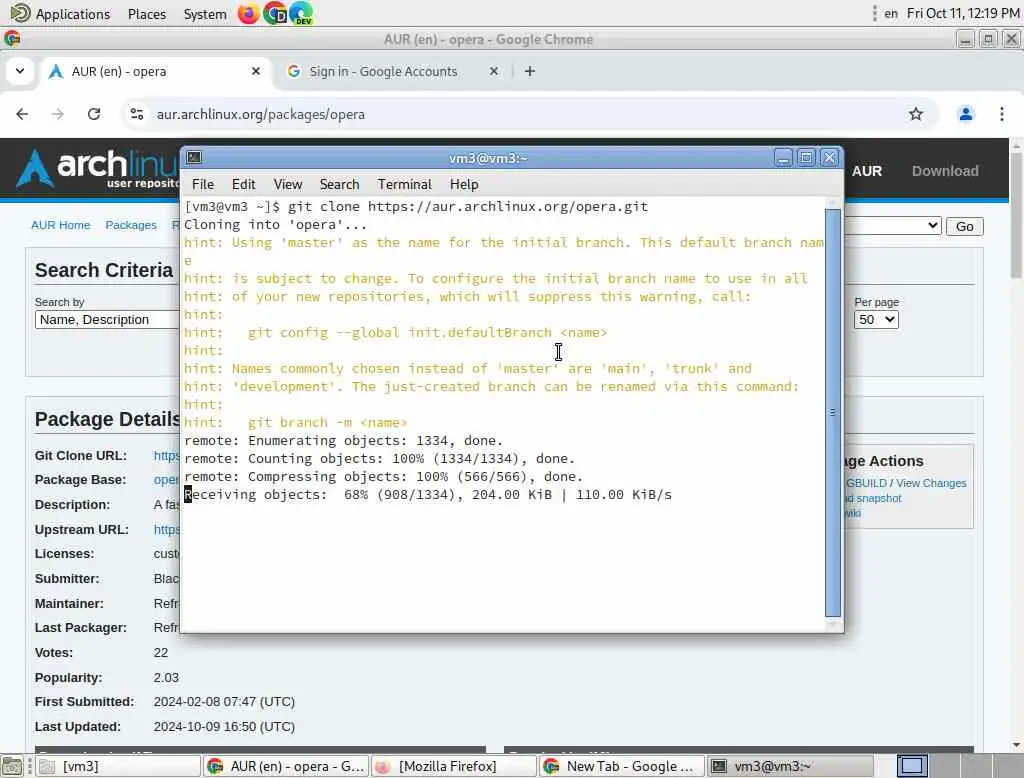Open the terminal File menu
This screenshot has height=778, width=1024.
click(x=203, y=184)
